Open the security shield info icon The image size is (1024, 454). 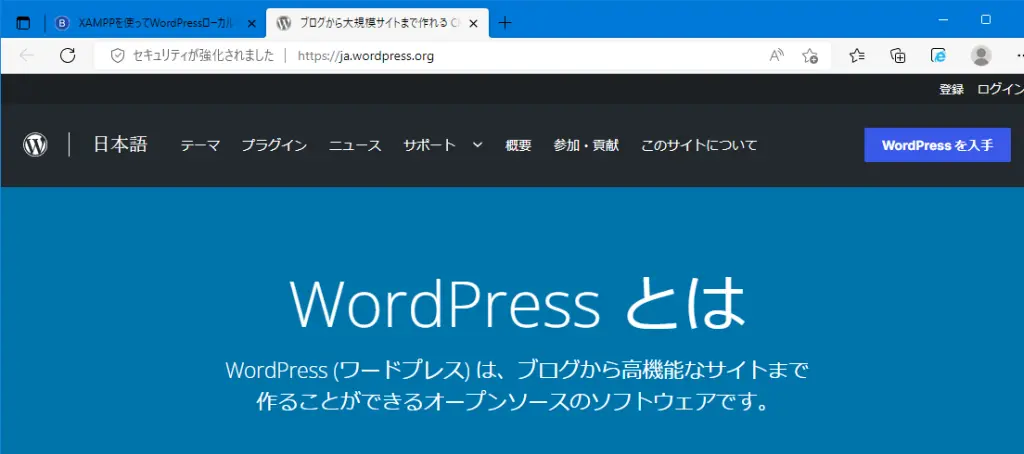point(118,56)
